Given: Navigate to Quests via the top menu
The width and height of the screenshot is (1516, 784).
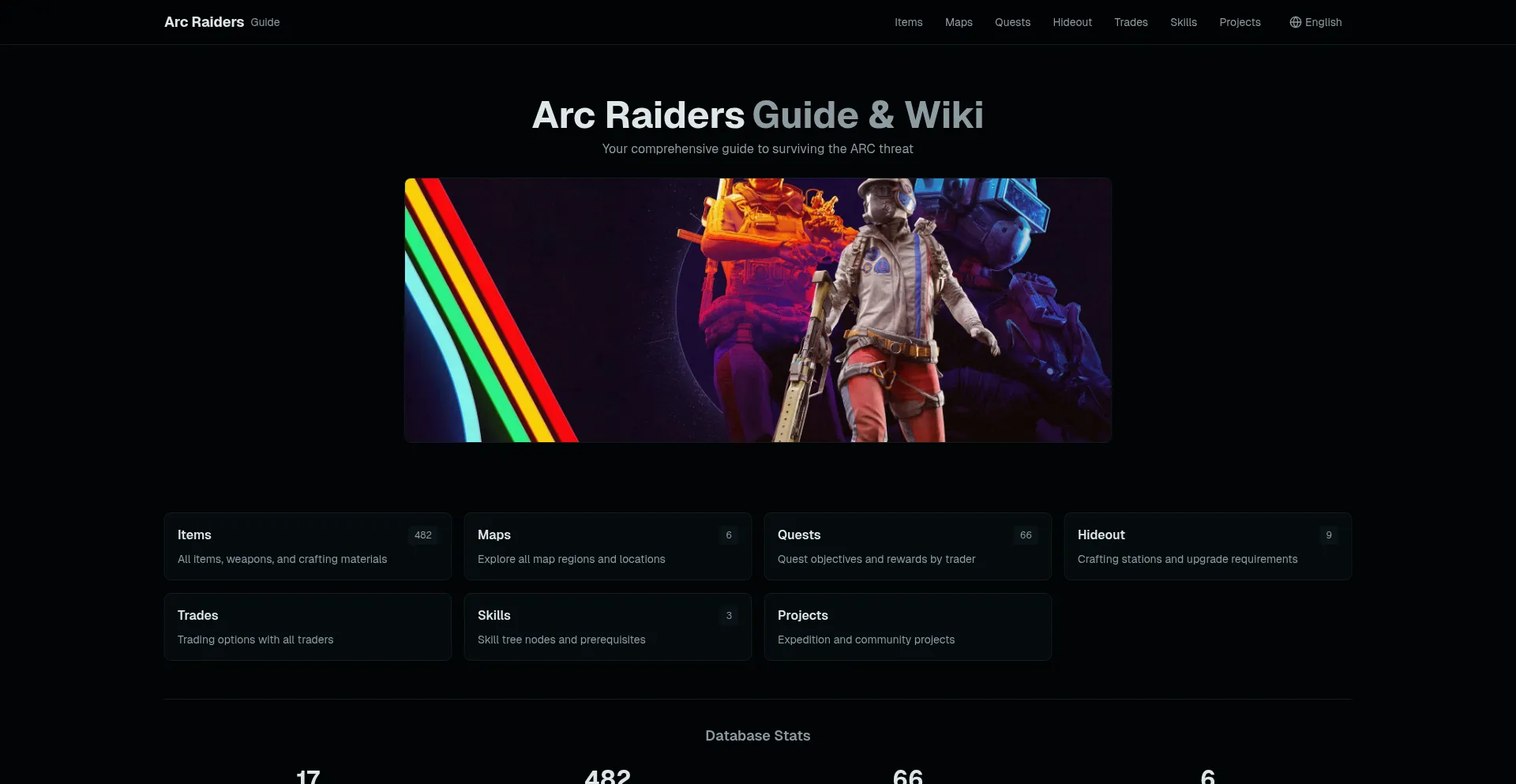Looking at the screenshot, I should 1012,22.
